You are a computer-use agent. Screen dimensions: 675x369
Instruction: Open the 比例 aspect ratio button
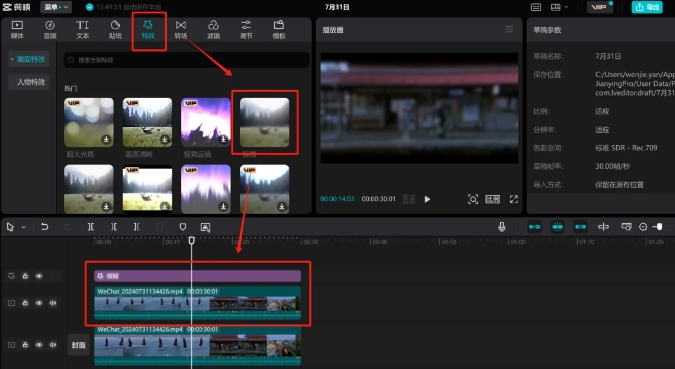(492, 199)
